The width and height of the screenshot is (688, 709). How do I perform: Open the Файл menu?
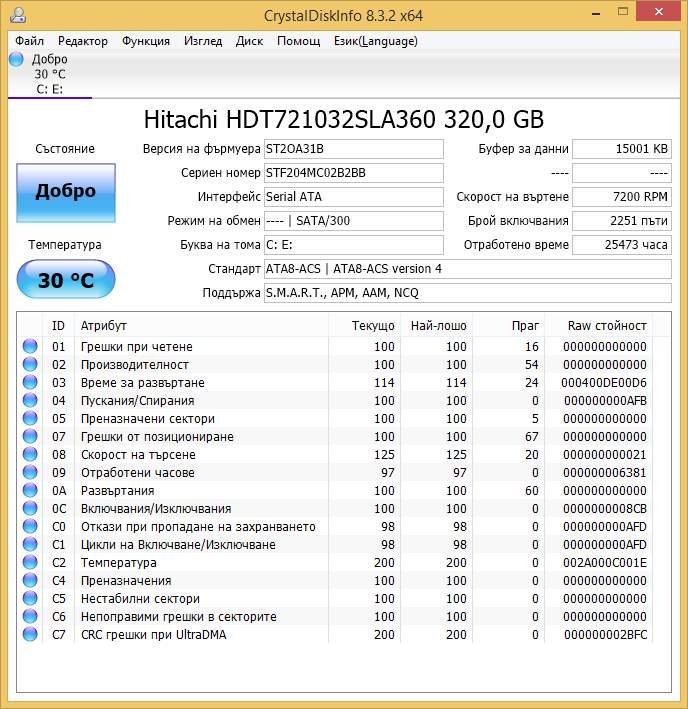[x=29, y=41]
